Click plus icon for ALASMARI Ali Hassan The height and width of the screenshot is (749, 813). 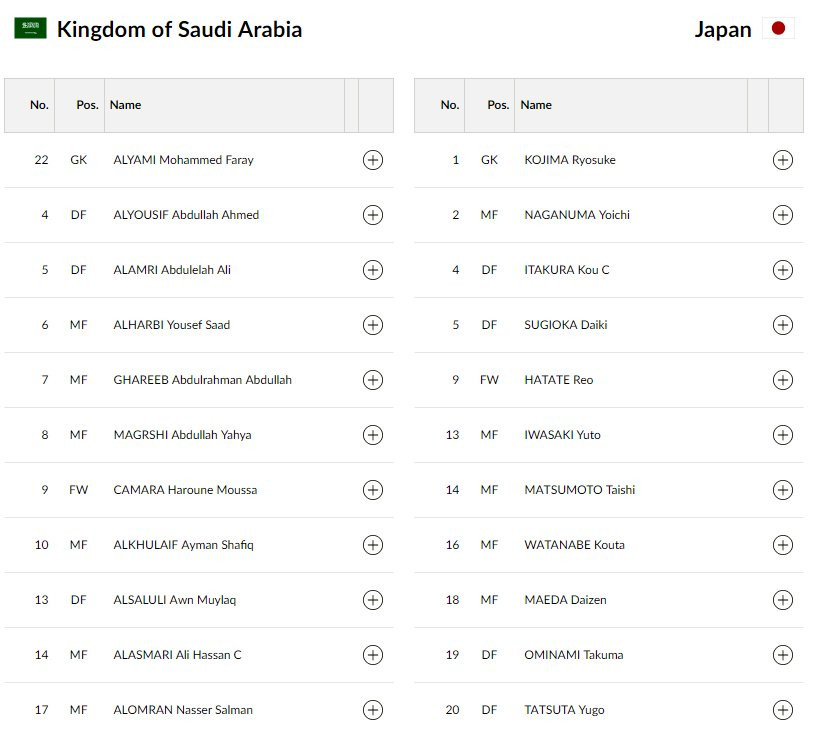[x=372, y=655]
